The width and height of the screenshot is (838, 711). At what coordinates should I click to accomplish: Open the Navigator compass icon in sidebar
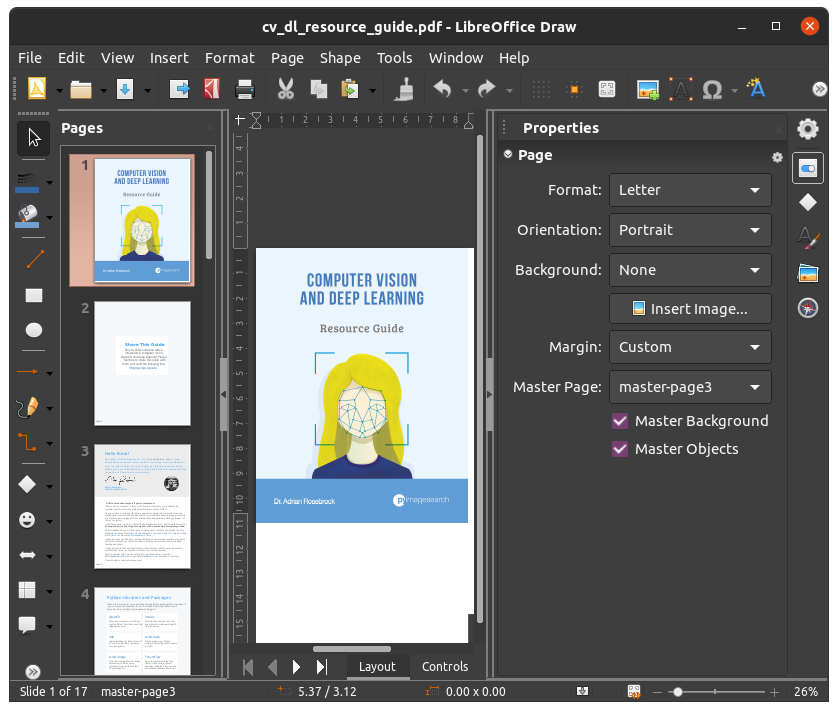click(808, 308)
